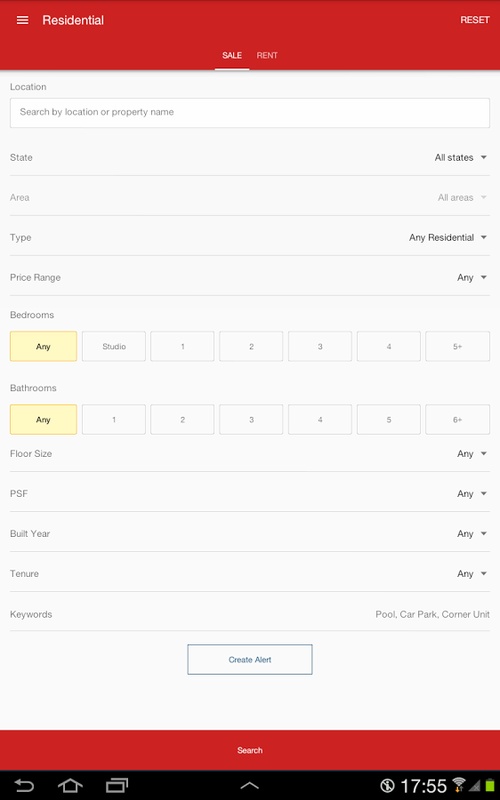The image size is (500, 800).
Task: Tap the up-caret in the navigation bar
Action: (249, 786)
